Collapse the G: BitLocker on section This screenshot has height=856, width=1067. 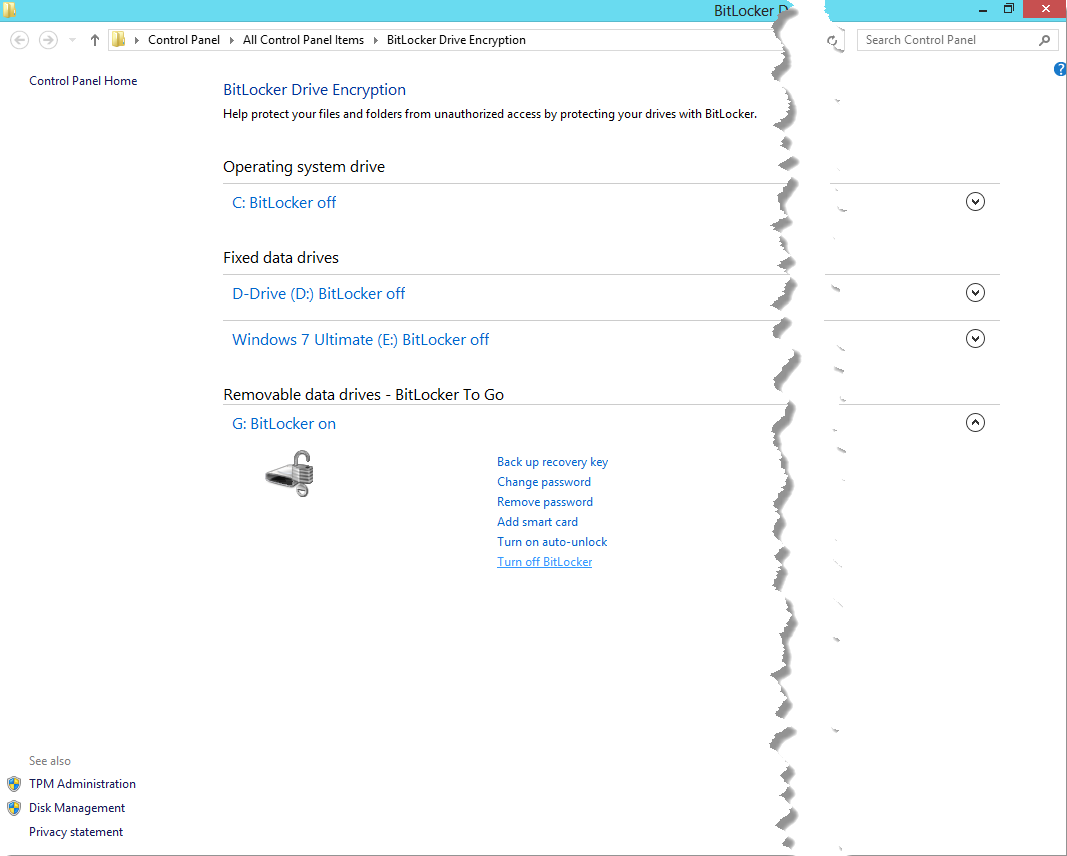click(975, 423)
